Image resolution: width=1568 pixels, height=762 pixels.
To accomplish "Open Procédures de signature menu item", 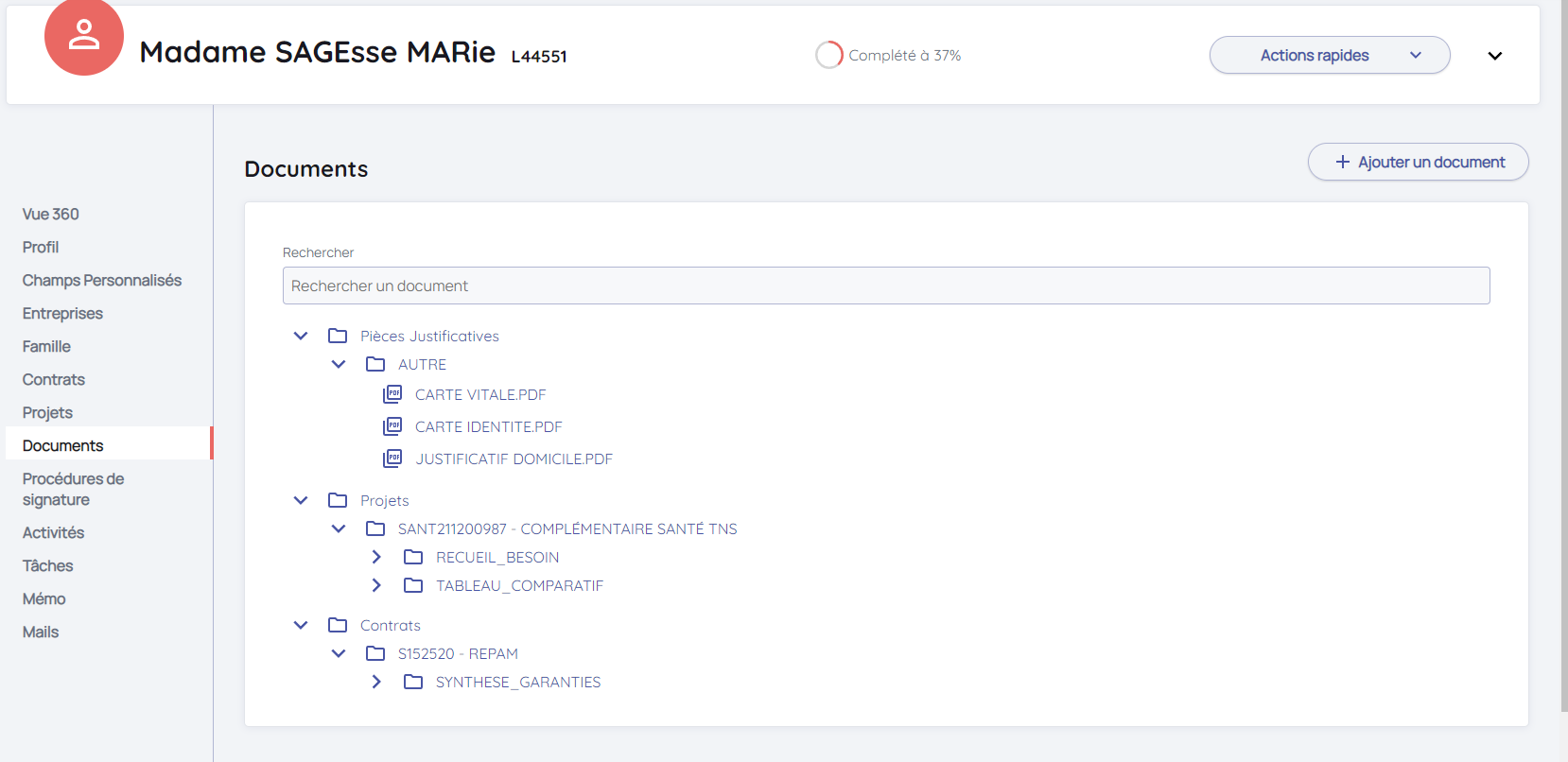I will click(73, 489).
